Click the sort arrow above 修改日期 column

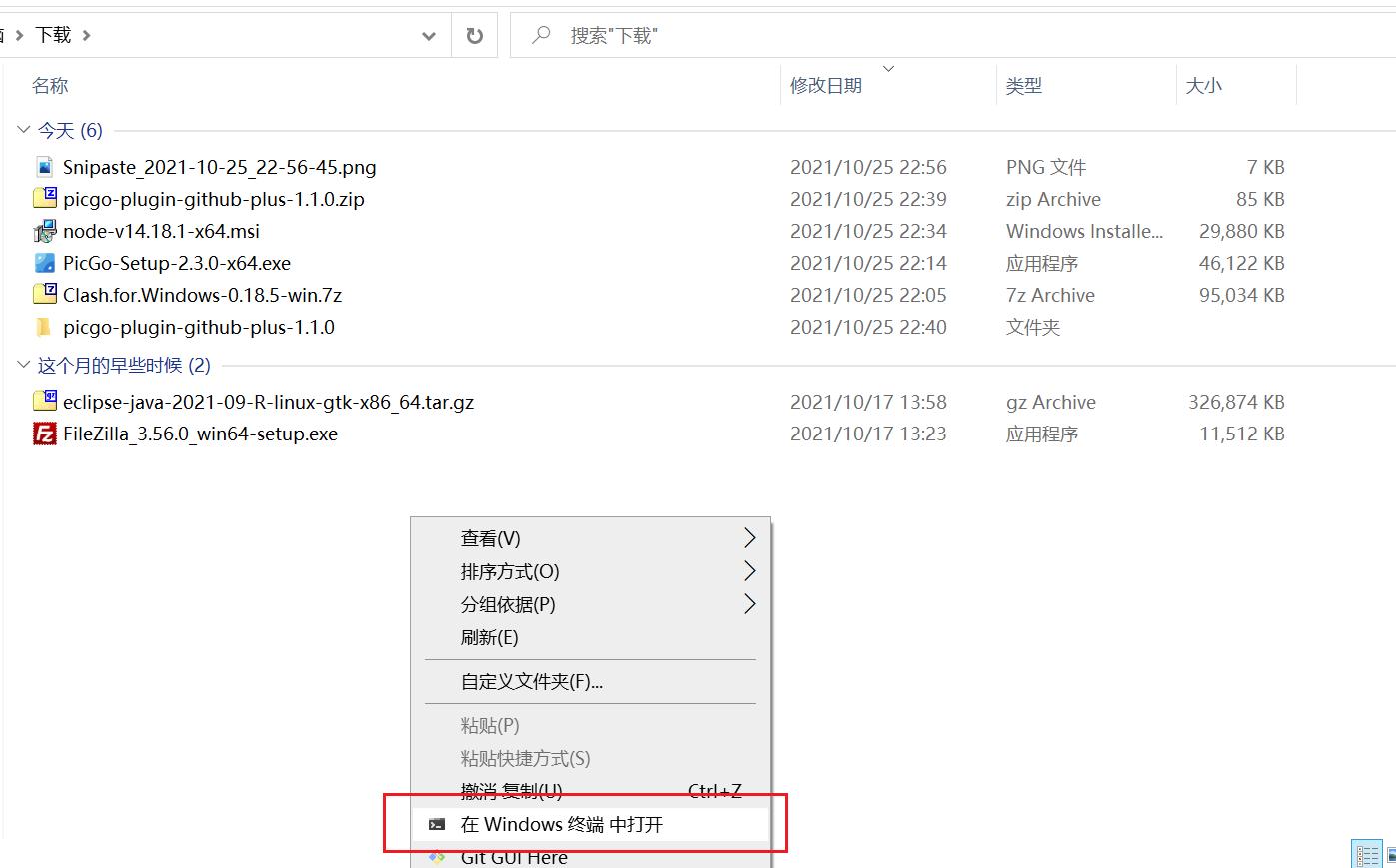pyautogui.click(x=888, y=68)
